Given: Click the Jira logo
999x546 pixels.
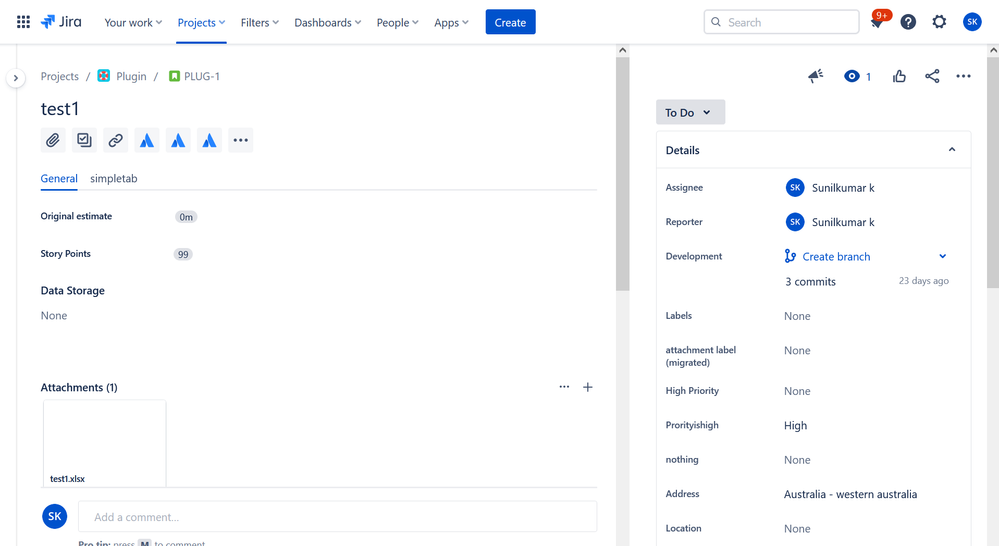Looking at the screenshot, I should tap(61, 22).
